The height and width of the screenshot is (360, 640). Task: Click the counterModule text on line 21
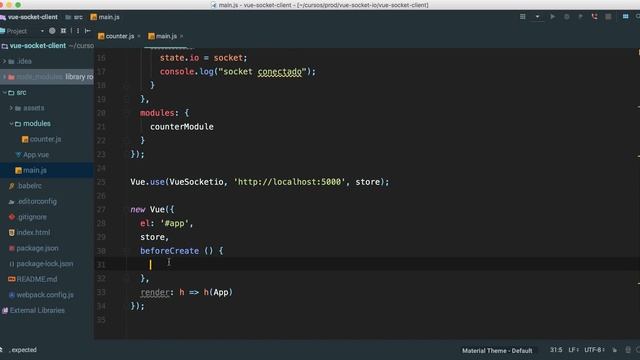(x=182, y=127)
